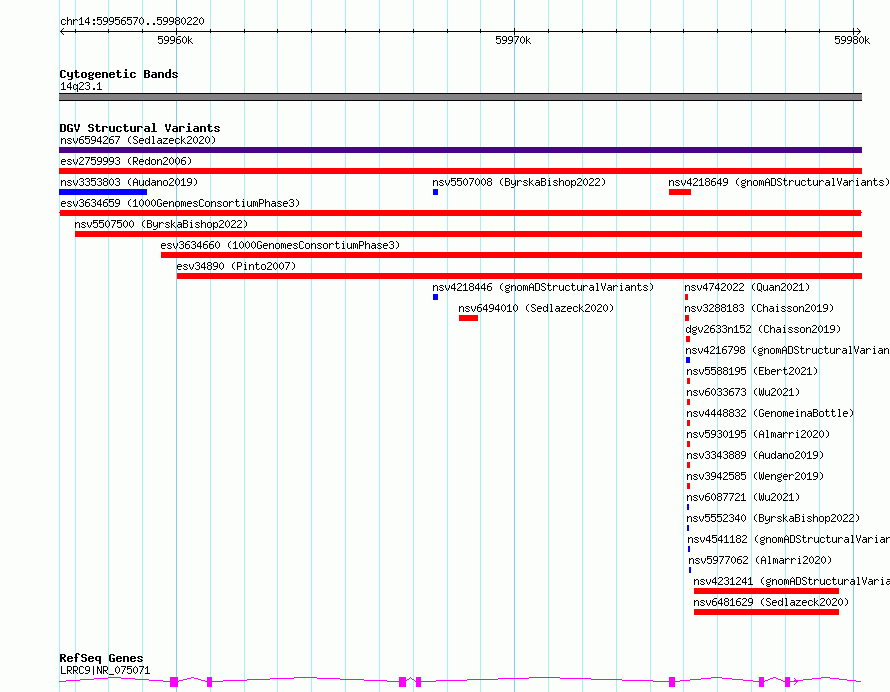
Task: Click esv3634660 (1000GenomesConsortiumPhase3) label
Action: point(280,245)
